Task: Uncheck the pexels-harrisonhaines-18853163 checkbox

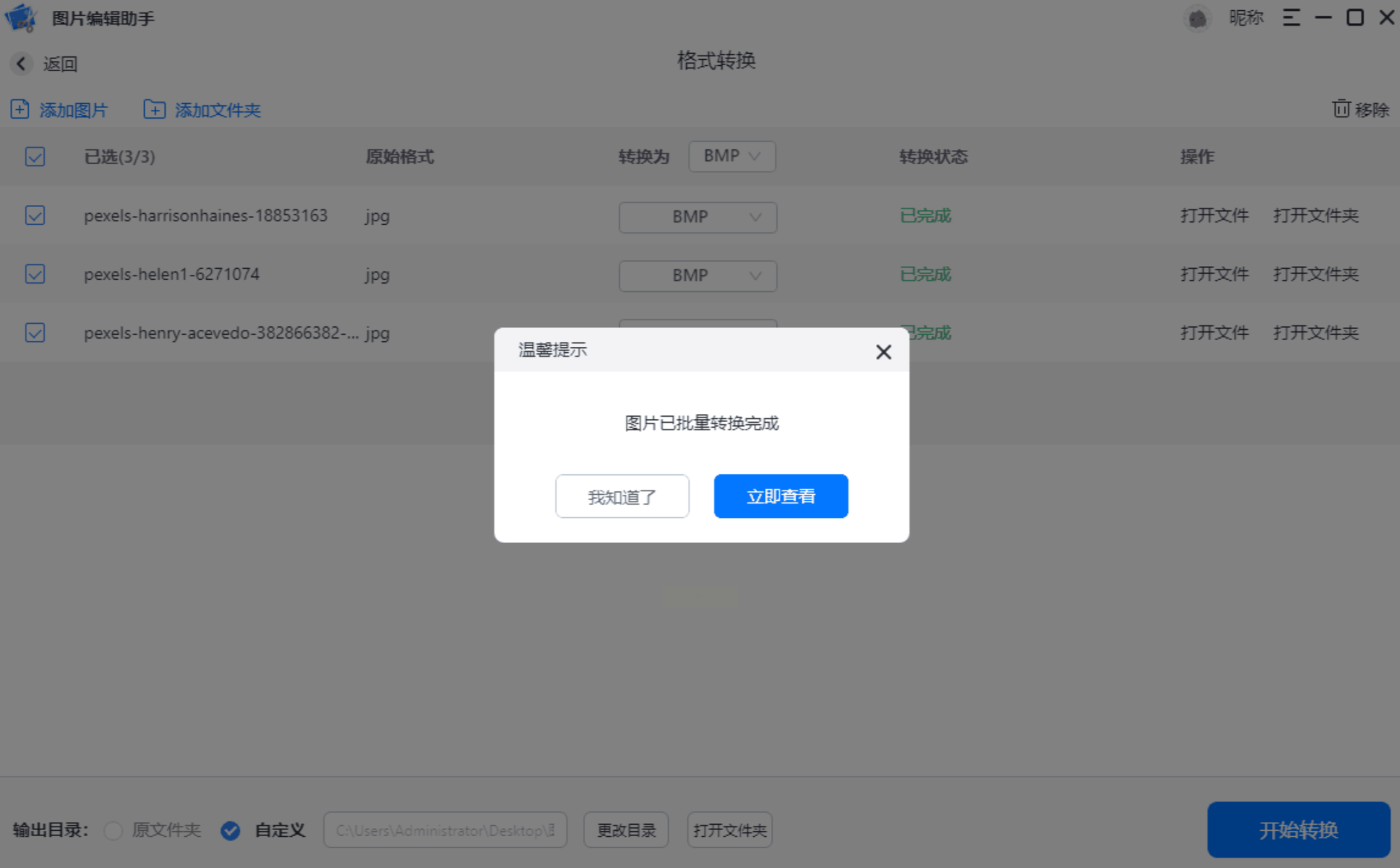Action: click(35, 216)
